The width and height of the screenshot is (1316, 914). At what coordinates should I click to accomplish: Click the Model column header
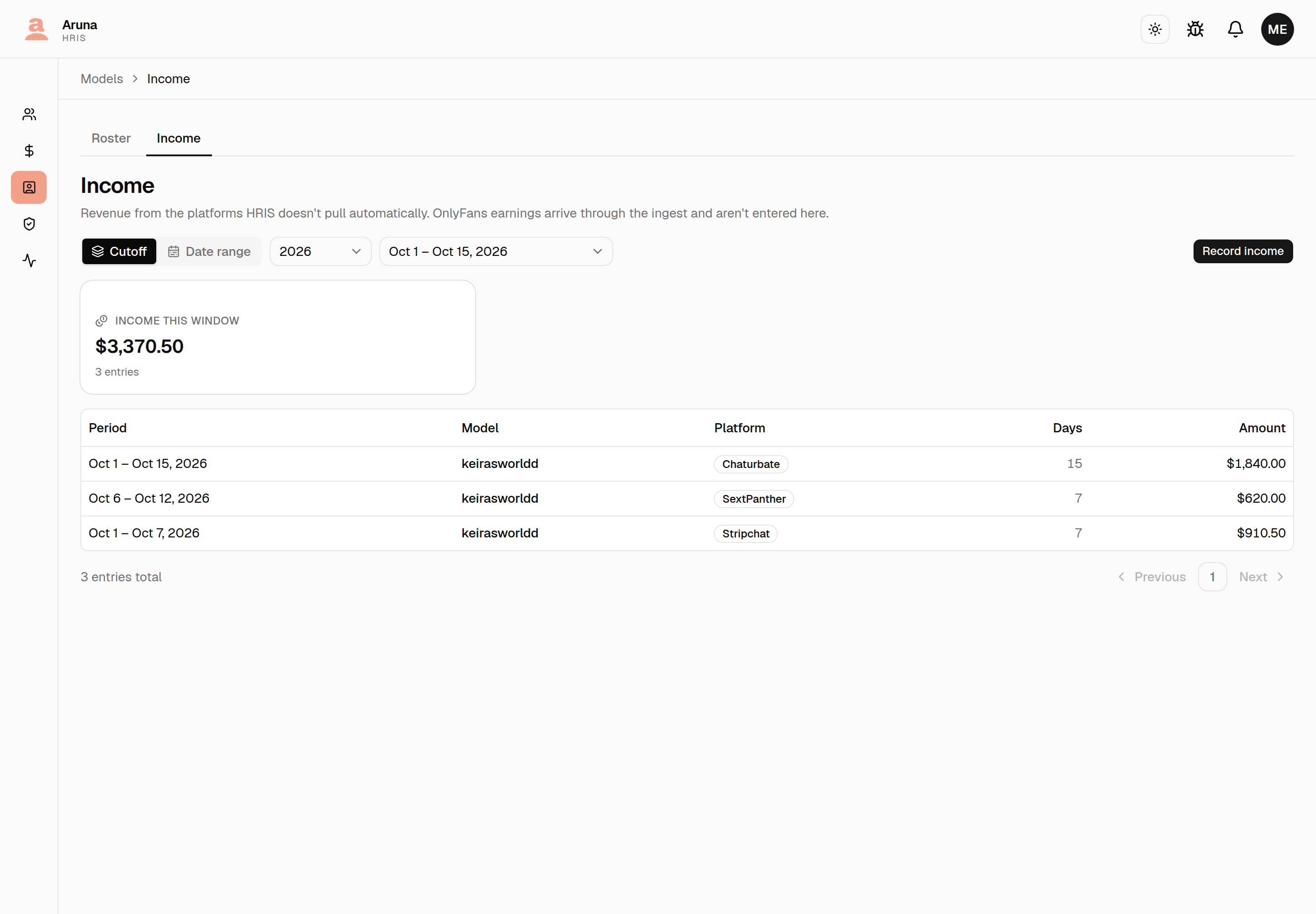click(480, 428)
